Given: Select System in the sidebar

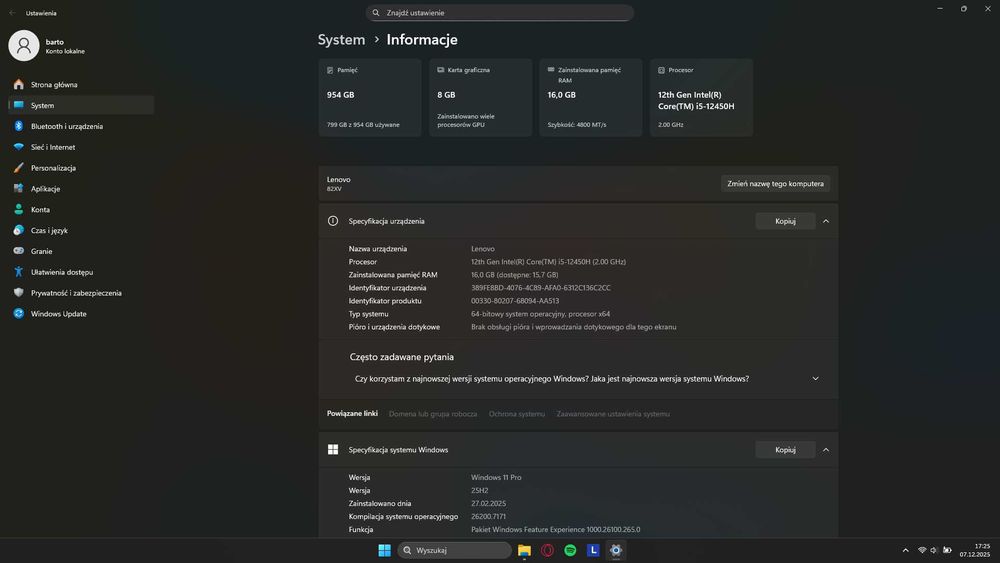Looking at the screenshot, I should [x=81, y=105].
